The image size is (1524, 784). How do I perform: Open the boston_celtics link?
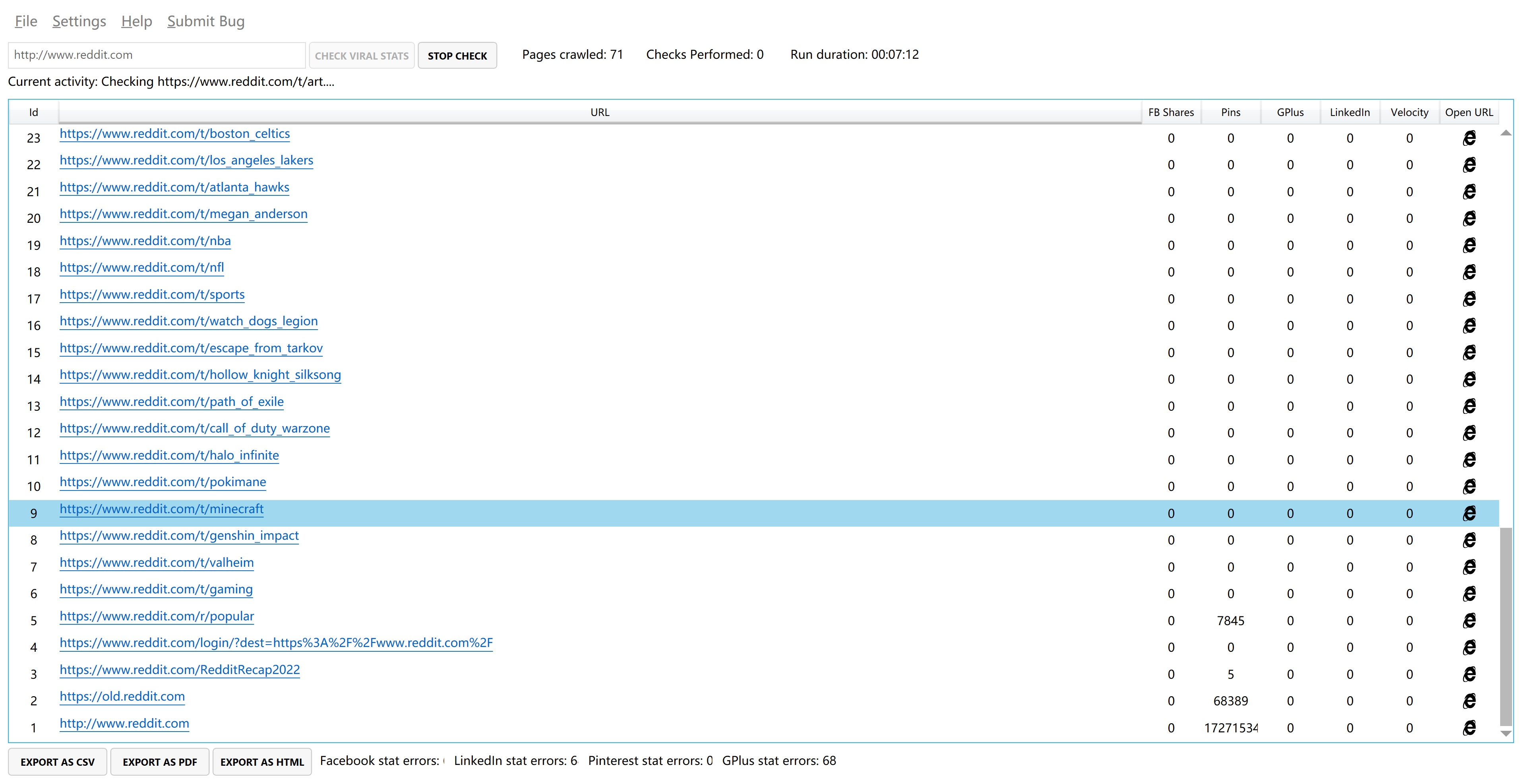[x=174, y=133]
